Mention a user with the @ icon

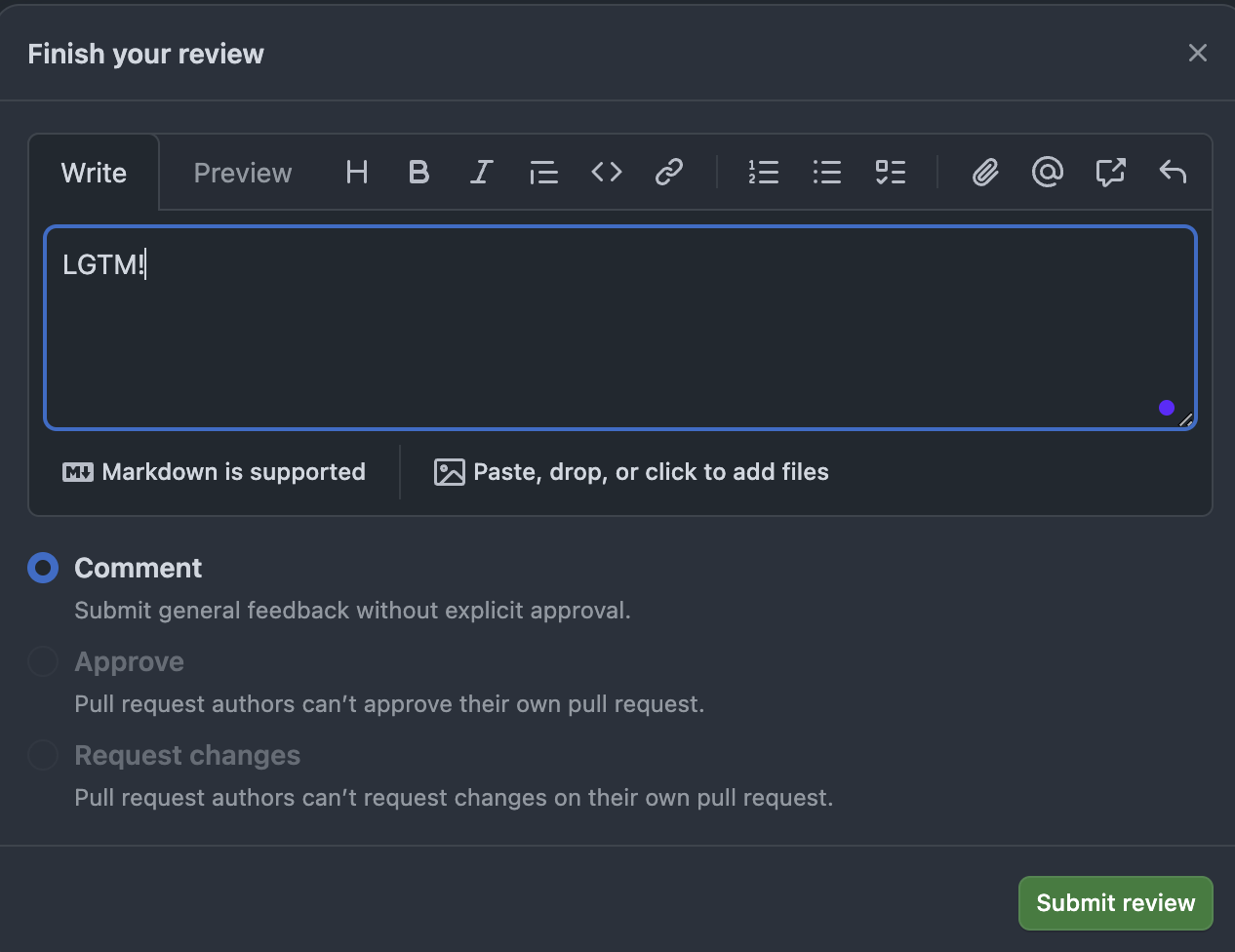(1048, 173)
